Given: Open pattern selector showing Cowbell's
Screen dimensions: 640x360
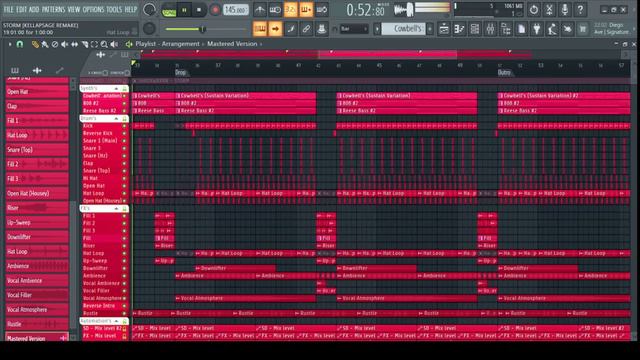Looking at the screenshot, I should click(403, 29).
